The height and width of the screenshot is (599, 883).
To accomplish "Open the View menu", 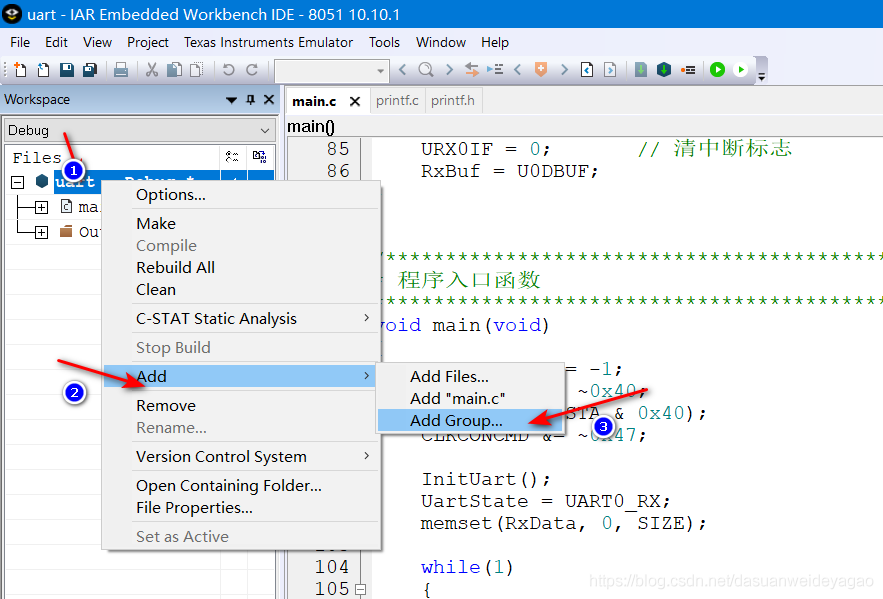I will point(97,42).
